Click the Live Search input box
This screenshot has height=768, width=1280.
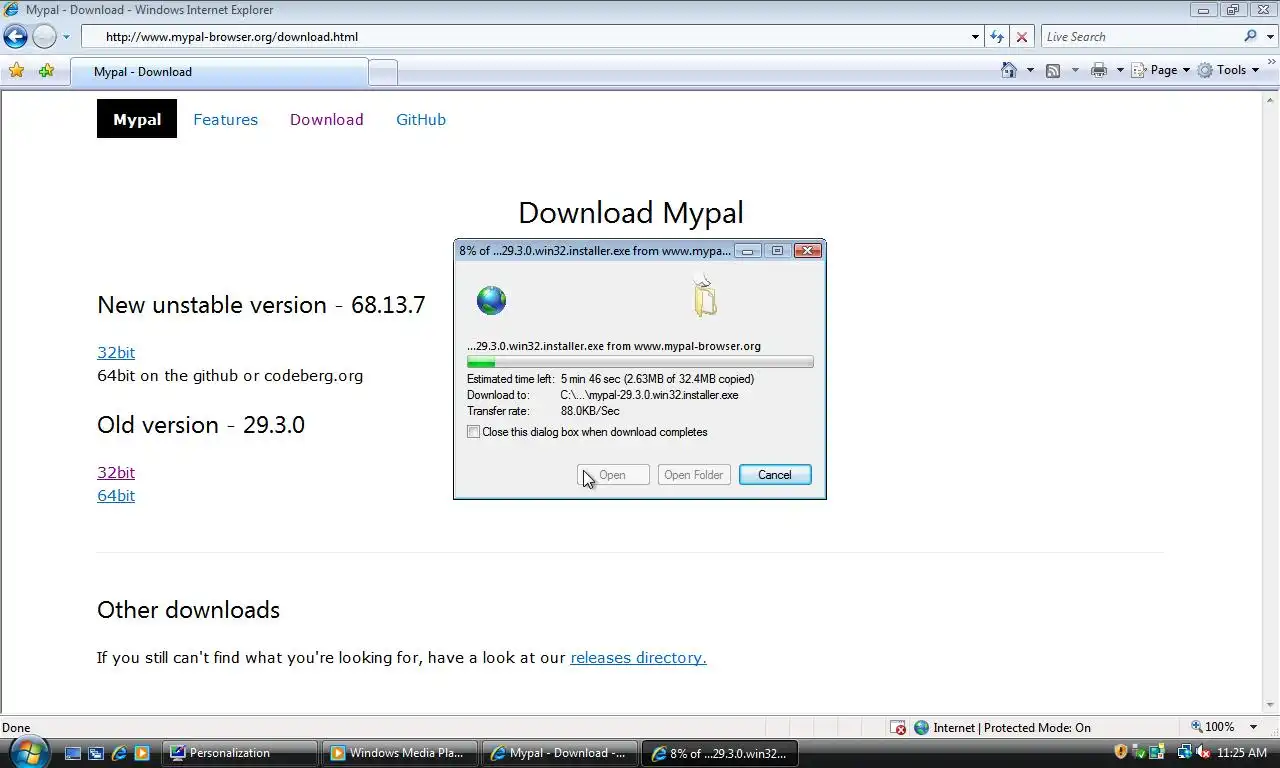[1140, 37]
